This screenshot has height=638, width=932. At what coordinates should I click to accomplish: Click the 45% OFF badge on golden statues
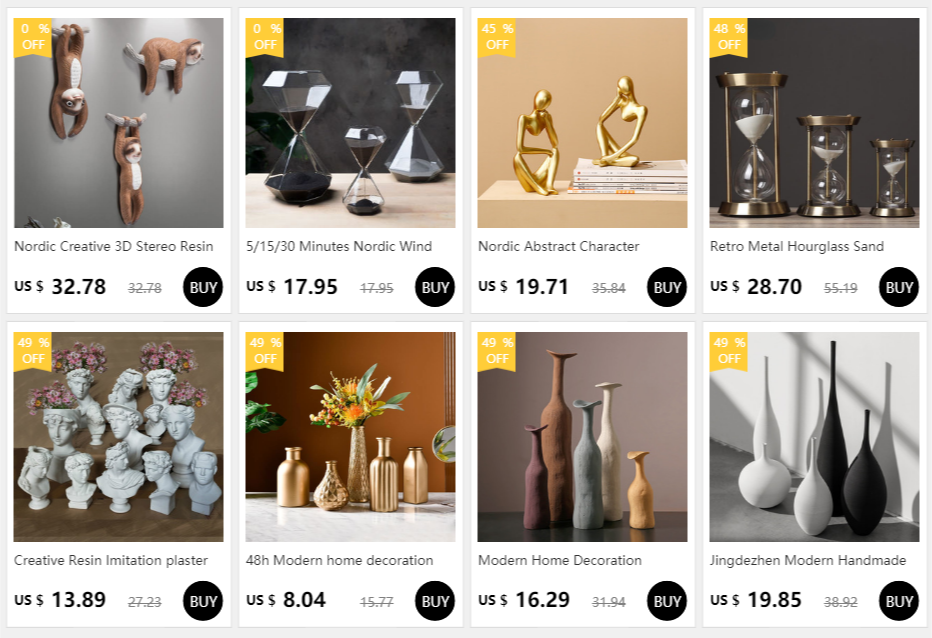497,37
